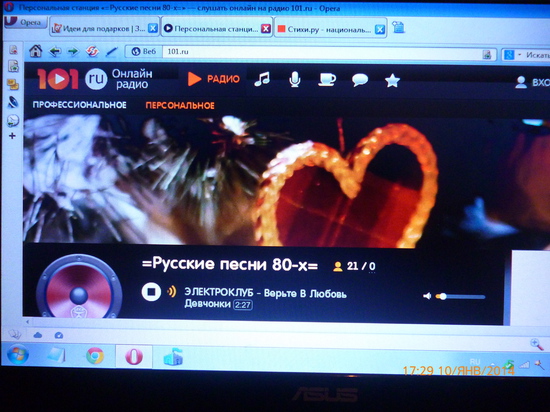550x412 pixels.
Task: Open the music note section icon
Action: coord(262,80)
